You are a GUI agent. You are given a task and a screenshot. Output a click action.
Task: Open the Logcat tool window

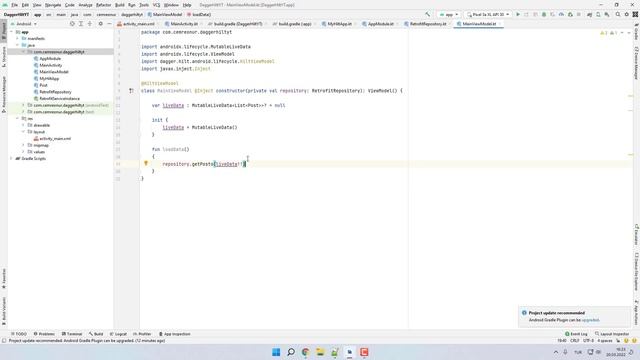(118, 334)
